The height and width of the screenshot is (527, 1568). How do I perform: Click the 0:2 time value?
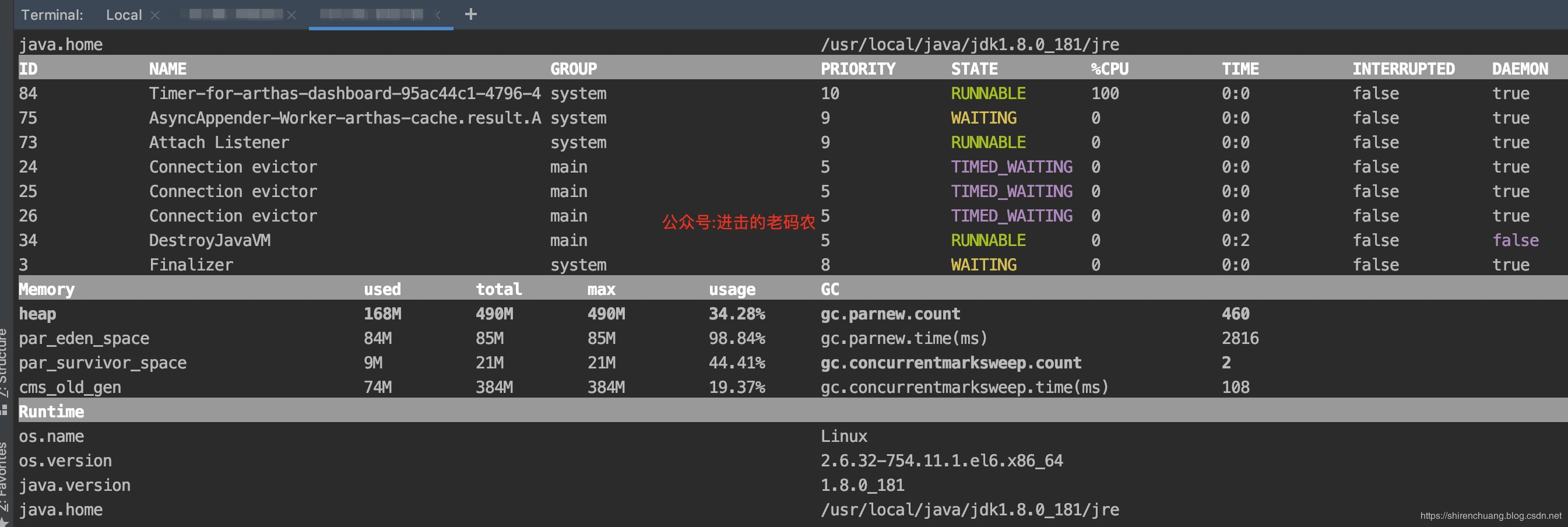(1236, 240)
